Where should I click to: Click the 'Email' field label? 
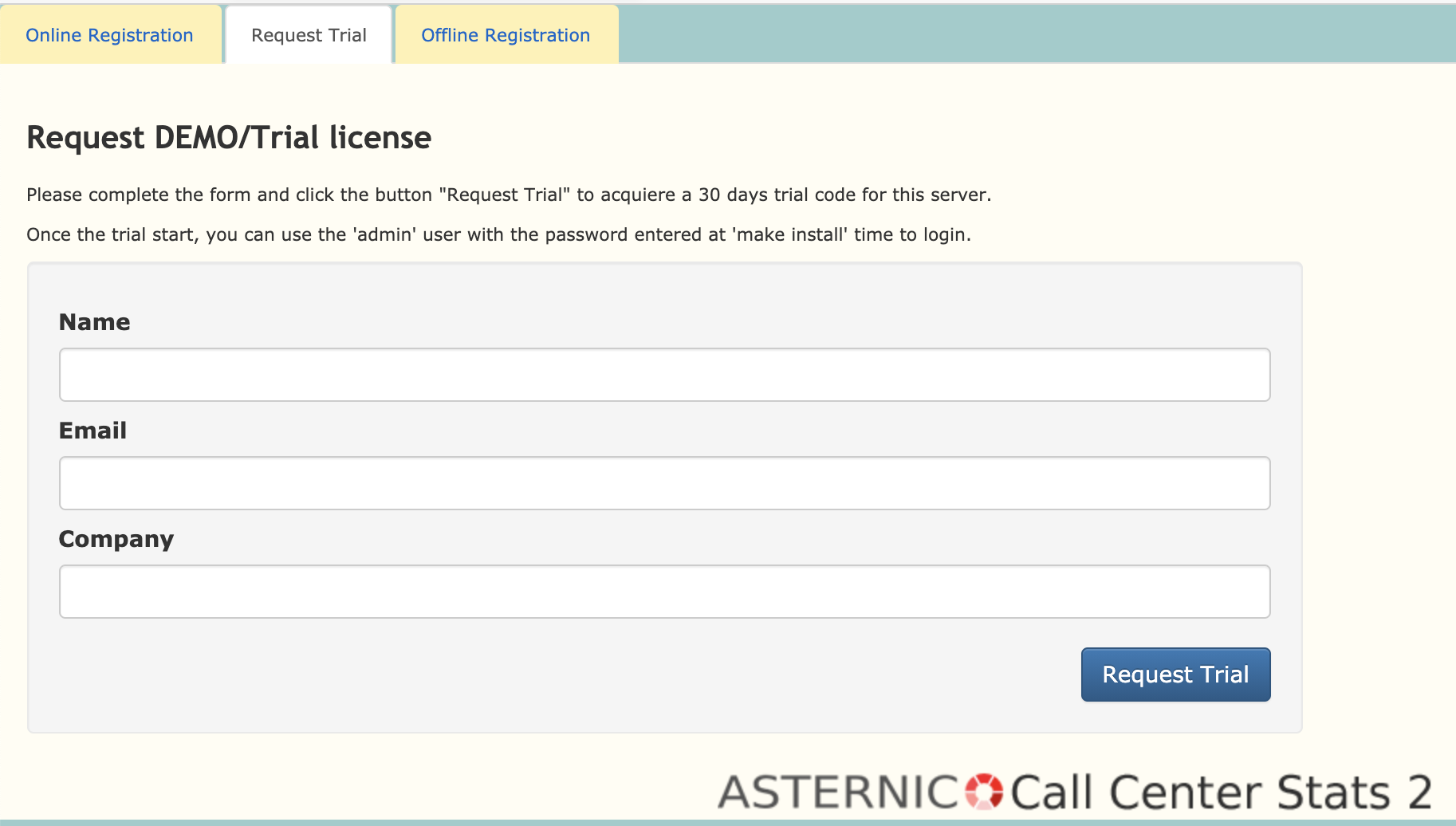[92, 431]
